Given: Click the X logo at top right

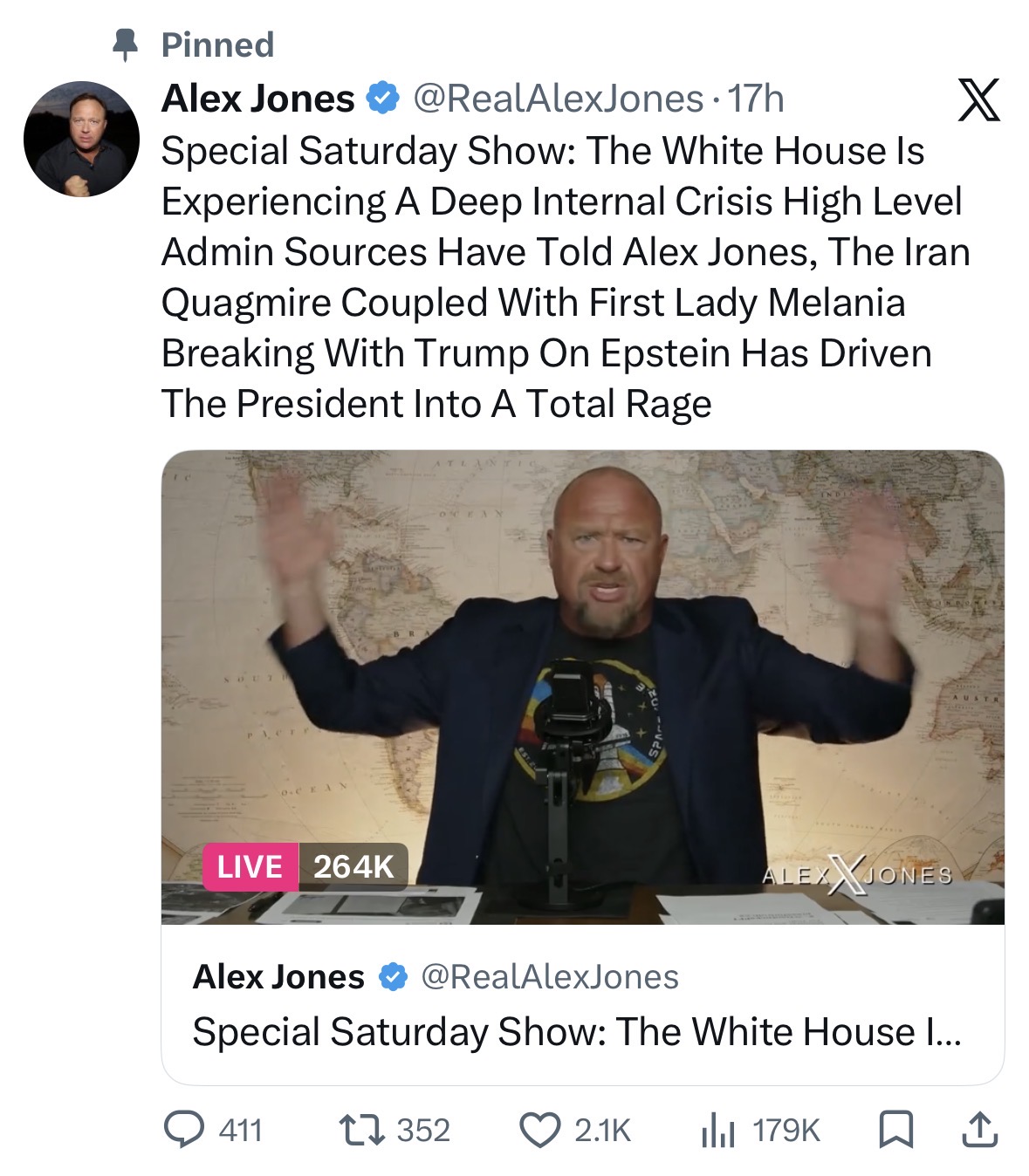Looking at the screenshot, I should click(979, 99).
